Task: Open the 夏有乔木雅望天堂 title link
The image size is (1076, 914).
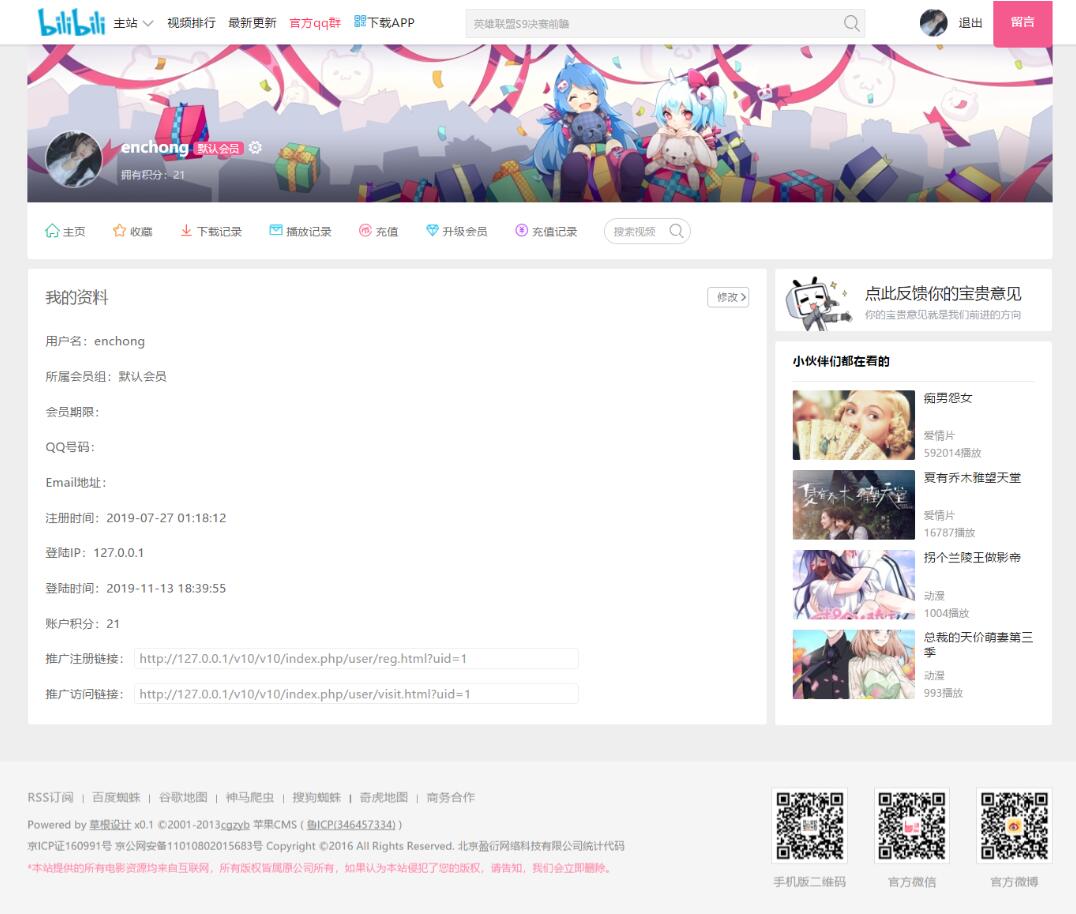Action: [x=972, y=478]
